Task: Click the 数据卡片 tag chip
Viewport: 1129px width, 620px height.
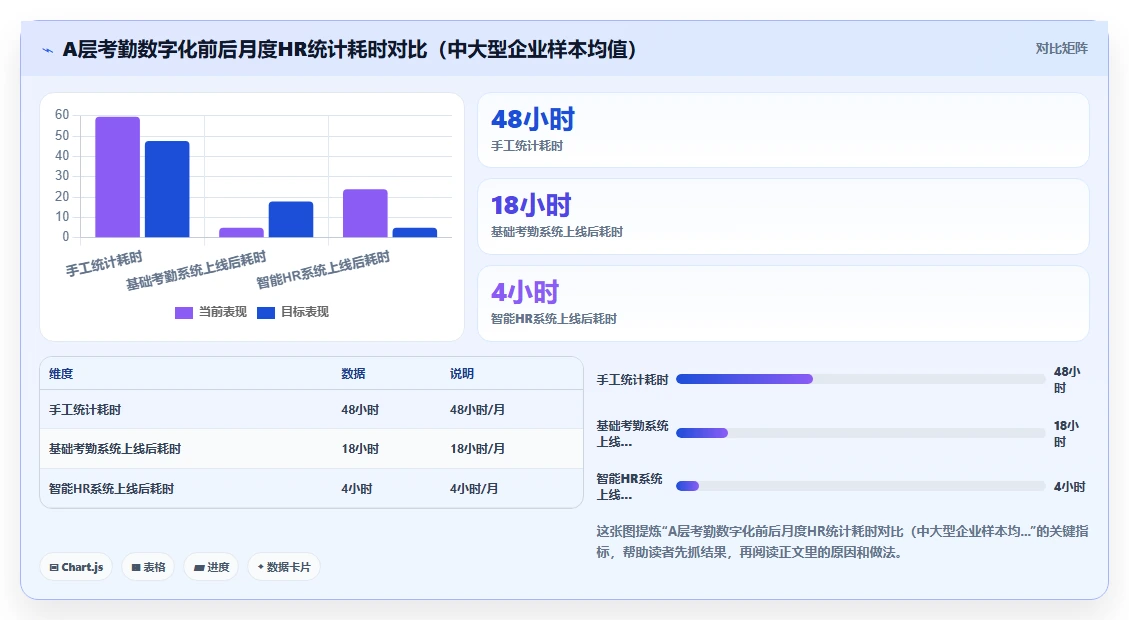Action: tap(284, 567)
